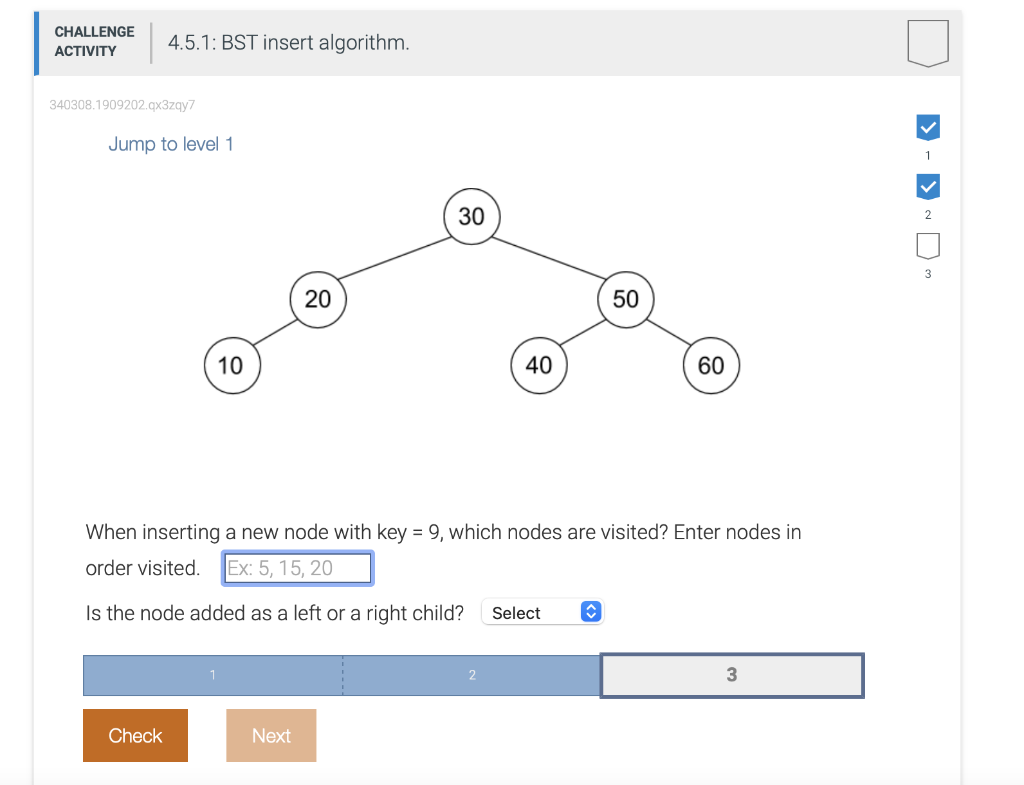Click node 60 in the tree

pyautogui.click(x=711, y=365)
